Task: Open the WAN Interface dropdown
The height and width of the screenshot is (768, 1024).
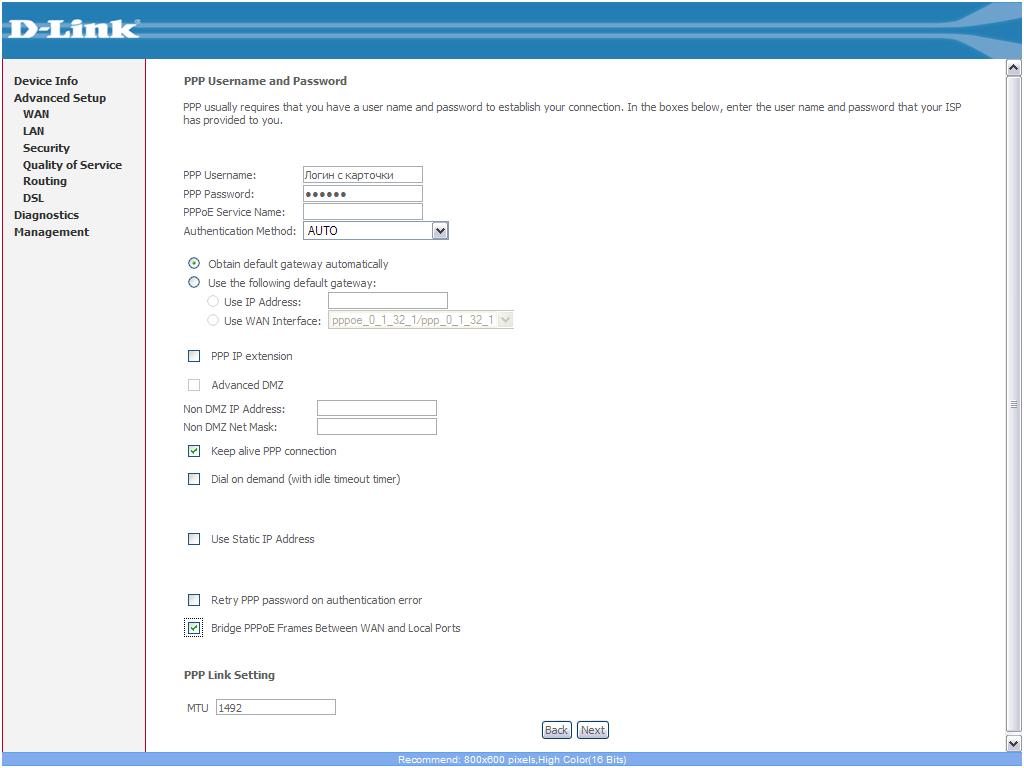Action: click(x=421, y=320)
